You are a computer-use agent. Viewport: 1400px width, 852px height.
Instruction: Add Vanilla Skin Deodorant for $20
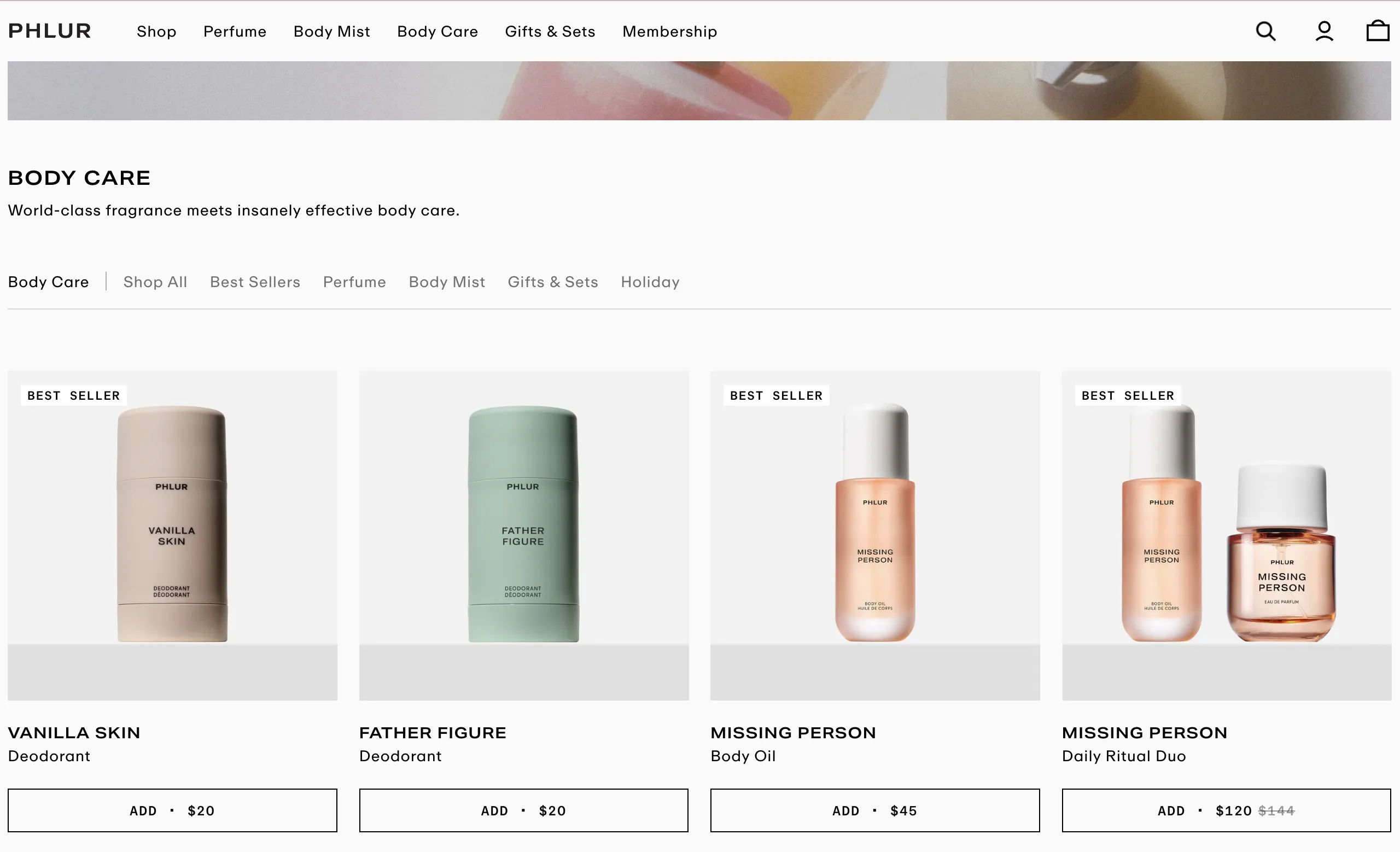(x=172, y=810)
